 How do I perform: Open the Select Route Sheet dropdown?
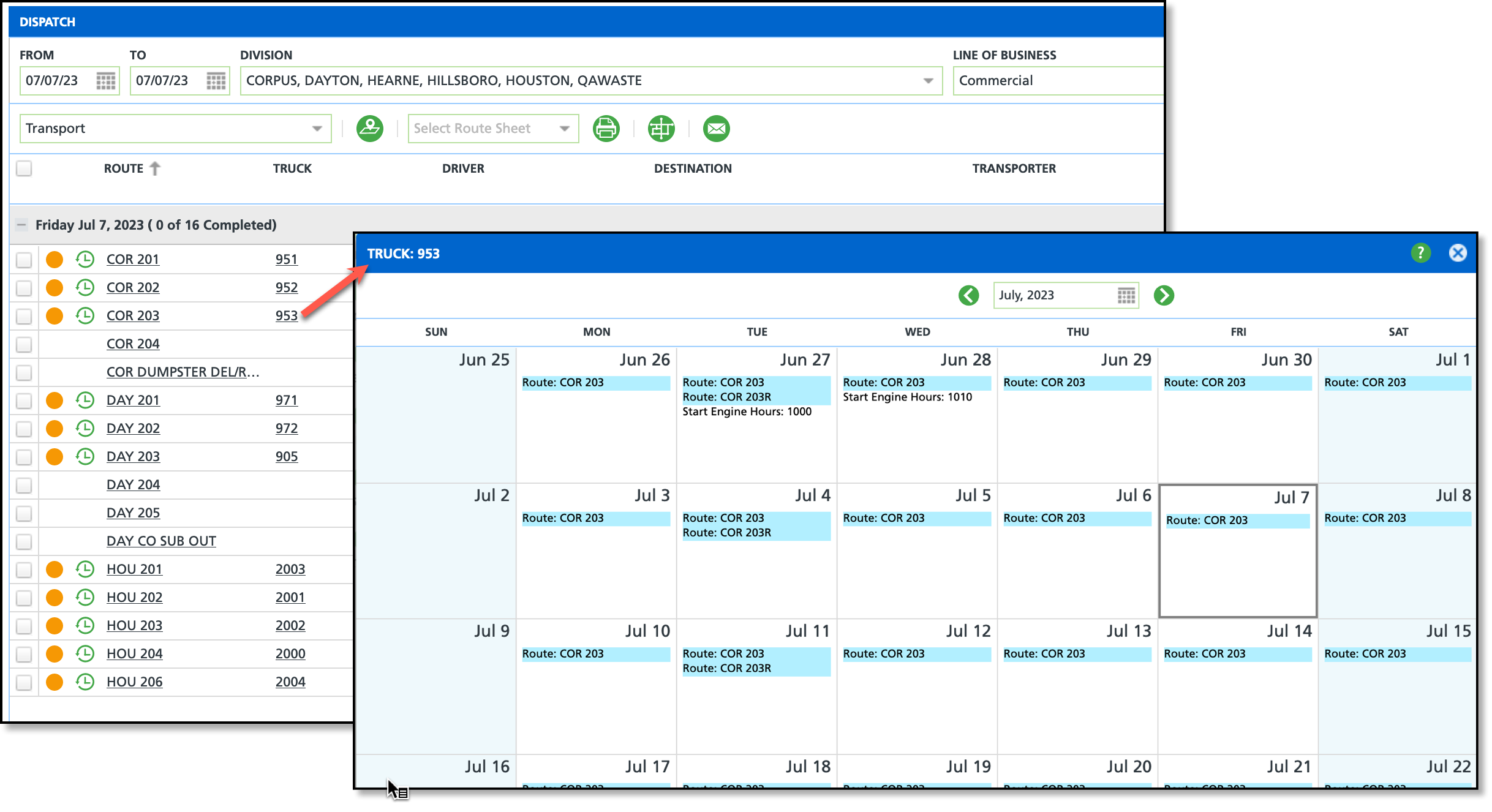564,129
